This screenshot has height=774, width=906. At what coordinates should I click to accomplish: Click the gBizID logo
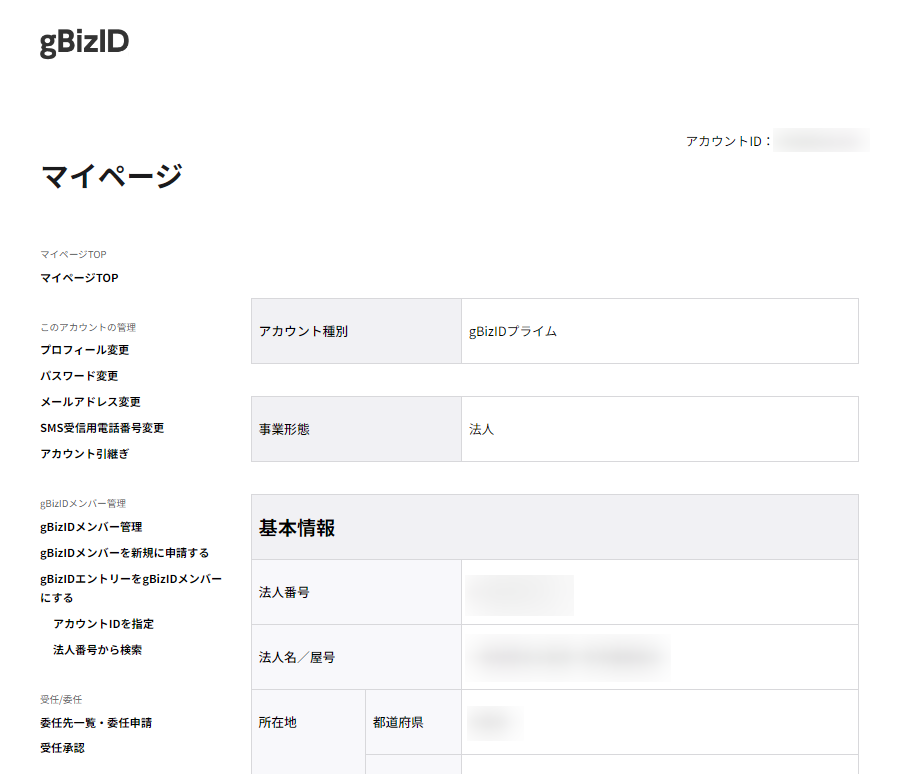coord(84,43)
